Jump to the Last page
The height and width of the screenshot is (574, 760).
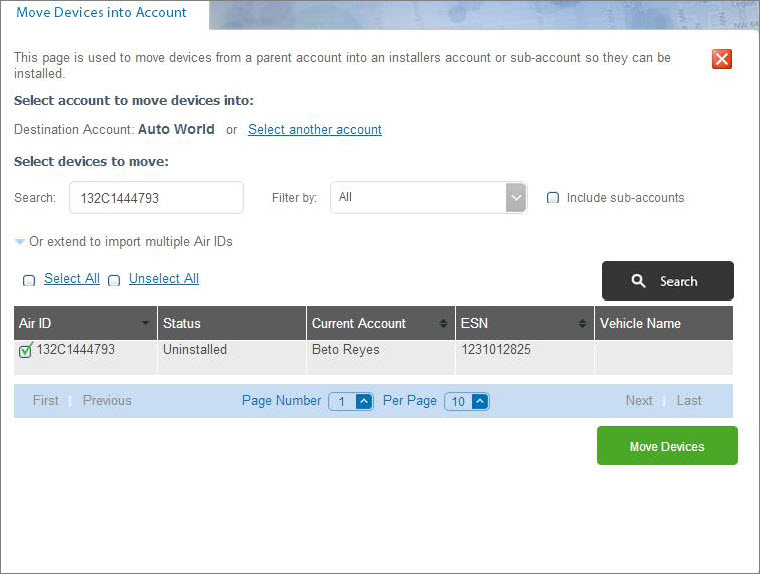(x=689, y=401)
